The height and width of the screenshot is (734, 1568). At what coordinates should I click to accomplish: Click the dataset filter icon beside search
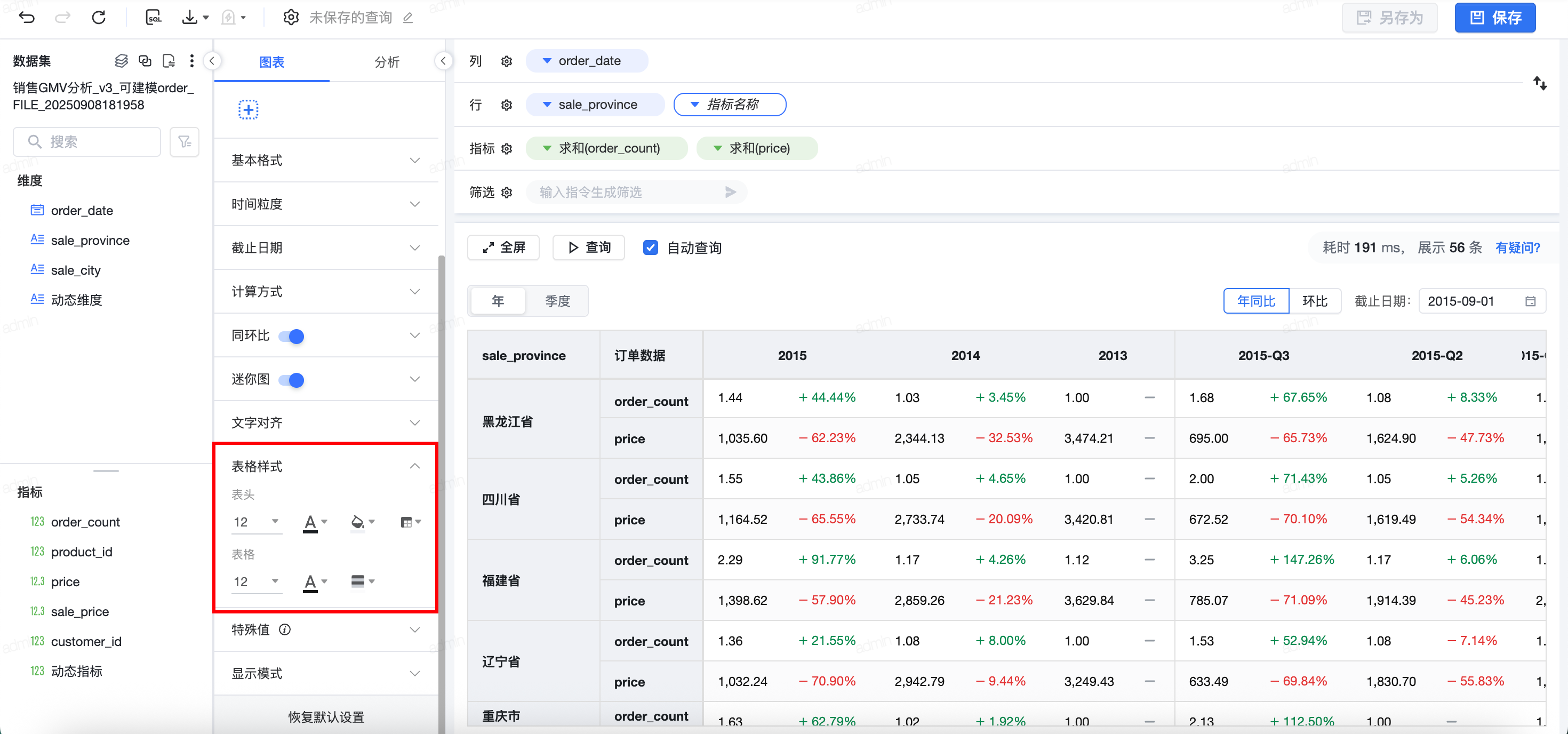pyautogui.click(x=185, y=142)
